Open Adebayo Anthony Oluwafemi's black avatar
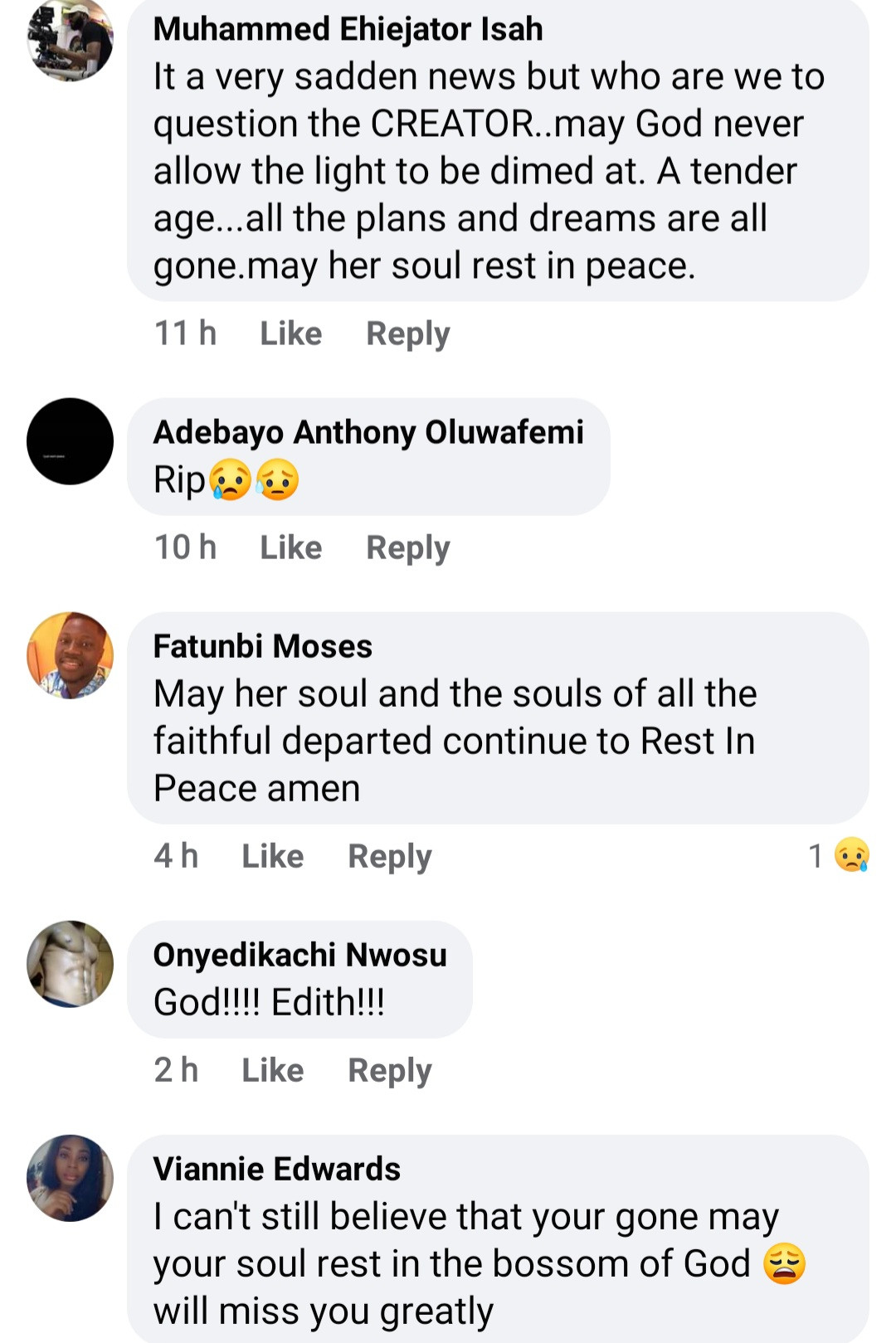The height and width of the screenshot is (1343, 896). coord(70,441)
